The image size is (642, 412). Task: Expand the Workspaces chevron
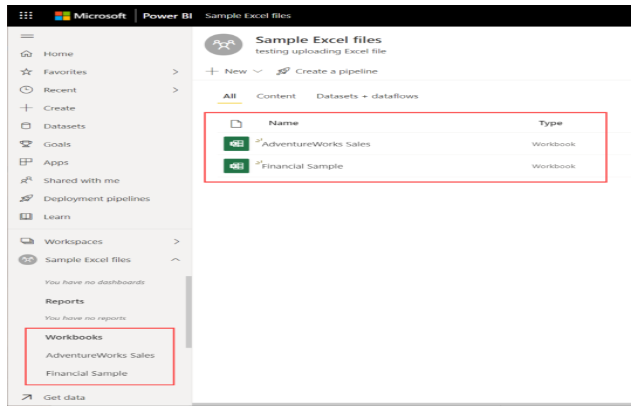pyautogui.click(x=176, y=241)
